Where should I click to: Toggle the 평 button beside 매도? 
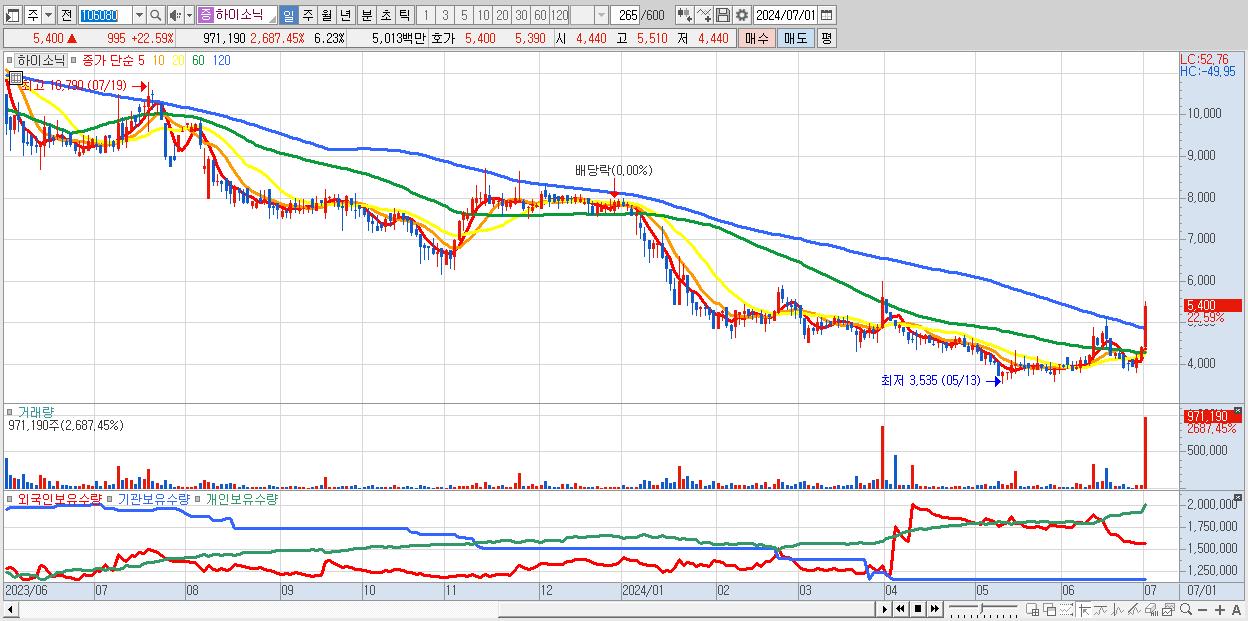[826, 38]
